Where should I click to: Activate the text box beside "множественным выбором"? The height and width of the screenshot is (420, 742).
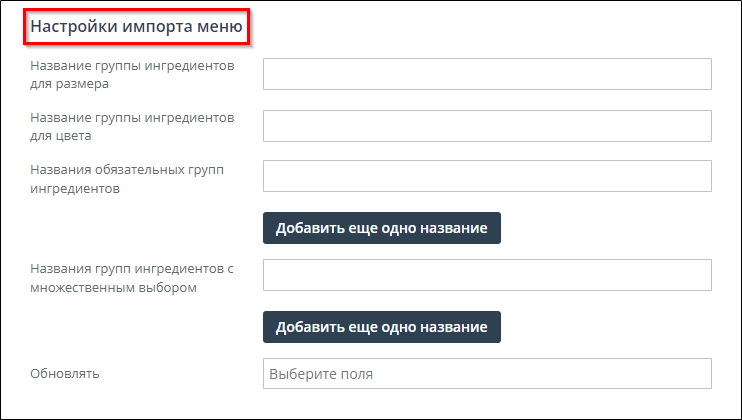[x=486, y=276]
